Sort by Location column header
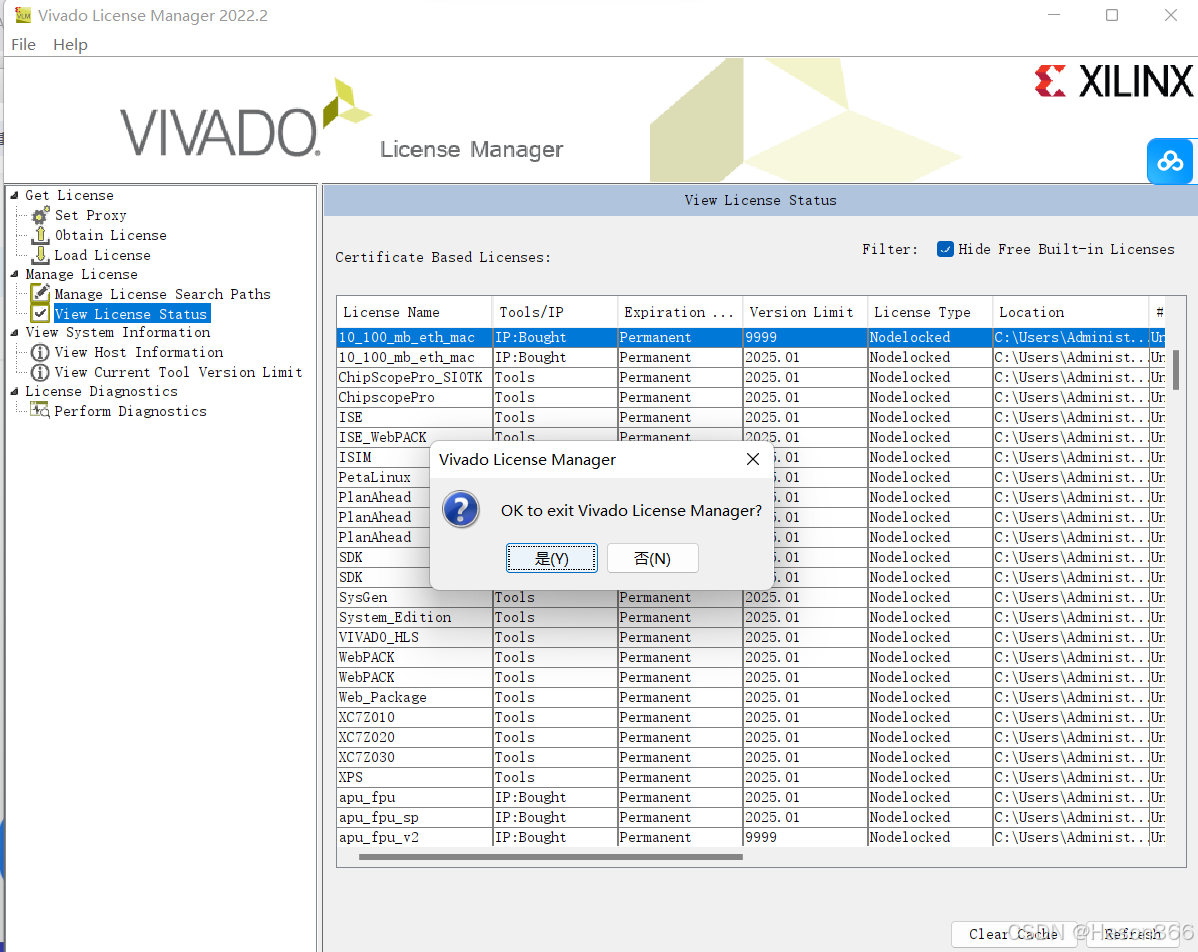1198x952 pixels. pyautogui.click(x=1070, y=312)
